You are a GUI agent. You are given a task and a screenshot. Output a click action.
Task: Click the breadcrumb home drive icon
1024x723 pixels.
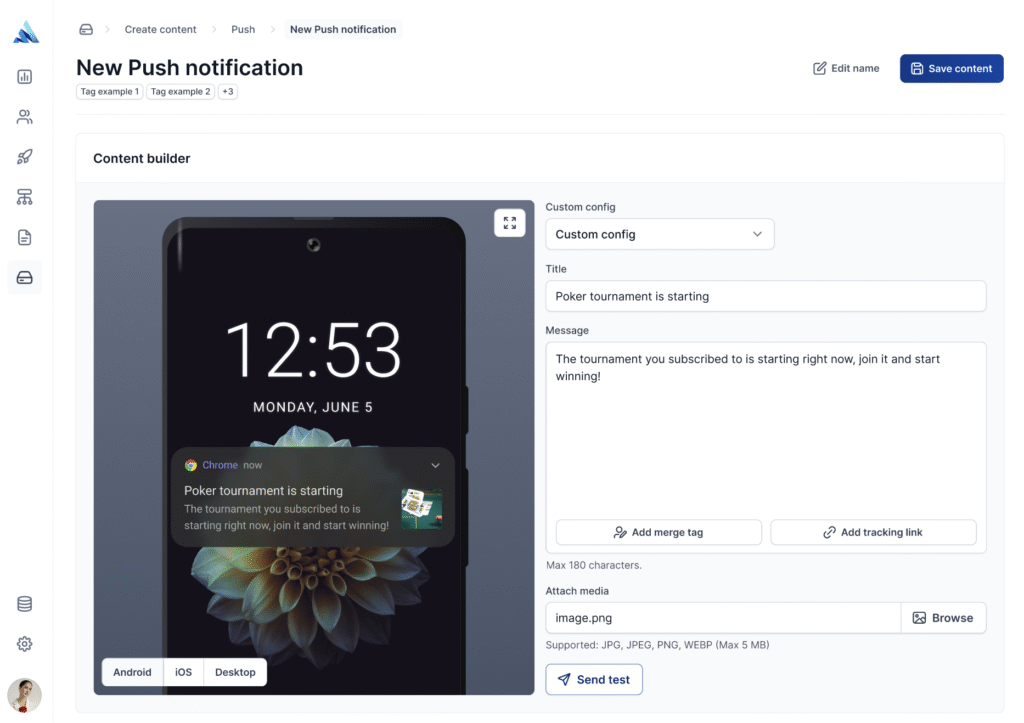click(x=86, y=29)
